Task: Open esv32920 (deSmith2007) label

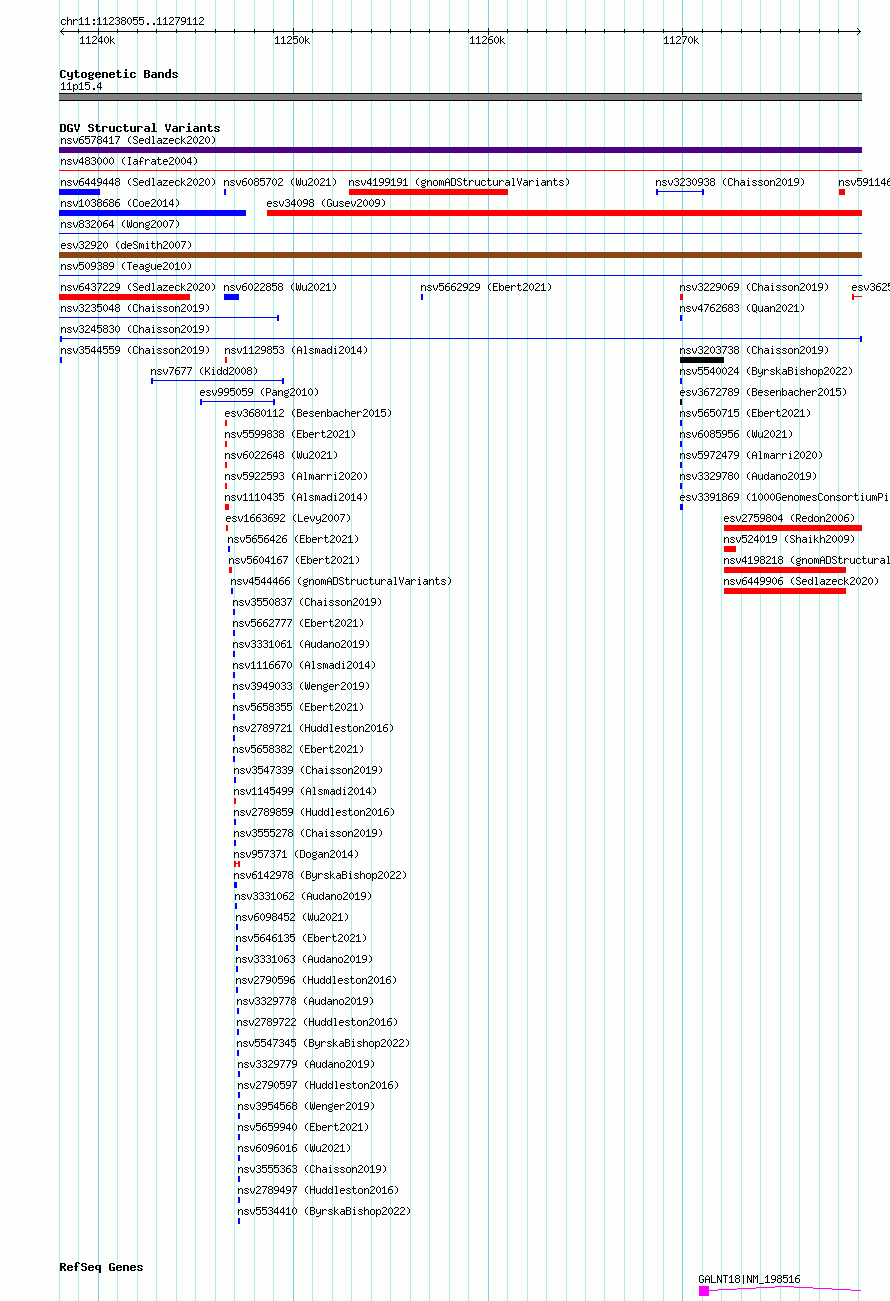Action: click(x=126, y=245)
